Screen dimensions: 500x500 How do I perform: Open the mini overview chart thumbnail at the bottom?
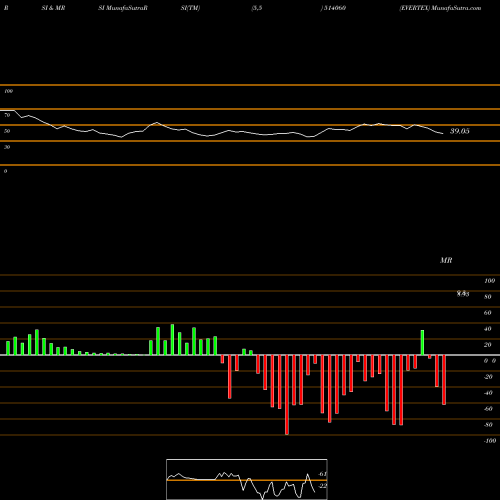(247, 479)
